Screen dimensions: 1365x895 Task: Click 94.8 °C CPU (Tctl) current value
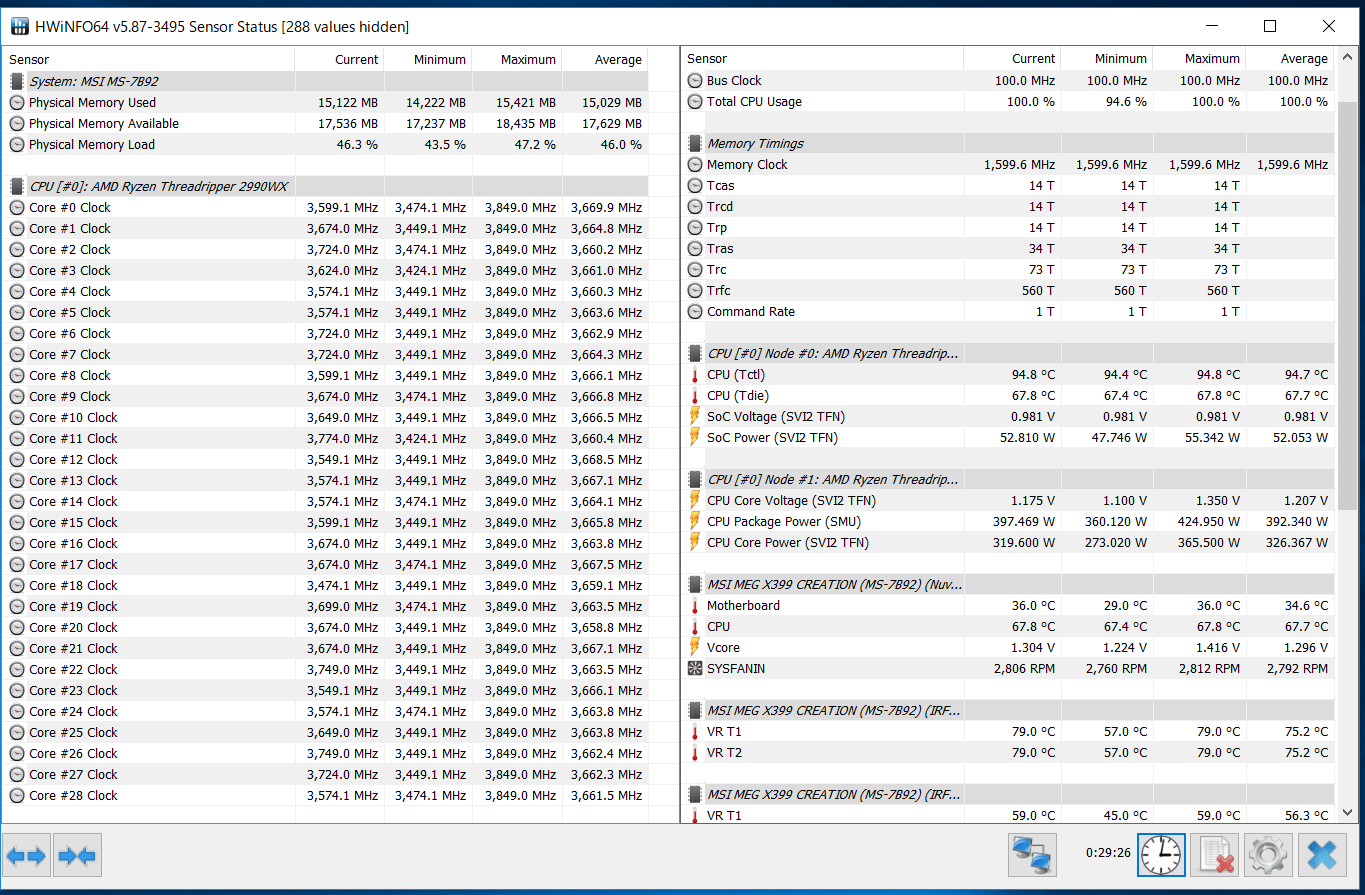tap(1033, 375)
